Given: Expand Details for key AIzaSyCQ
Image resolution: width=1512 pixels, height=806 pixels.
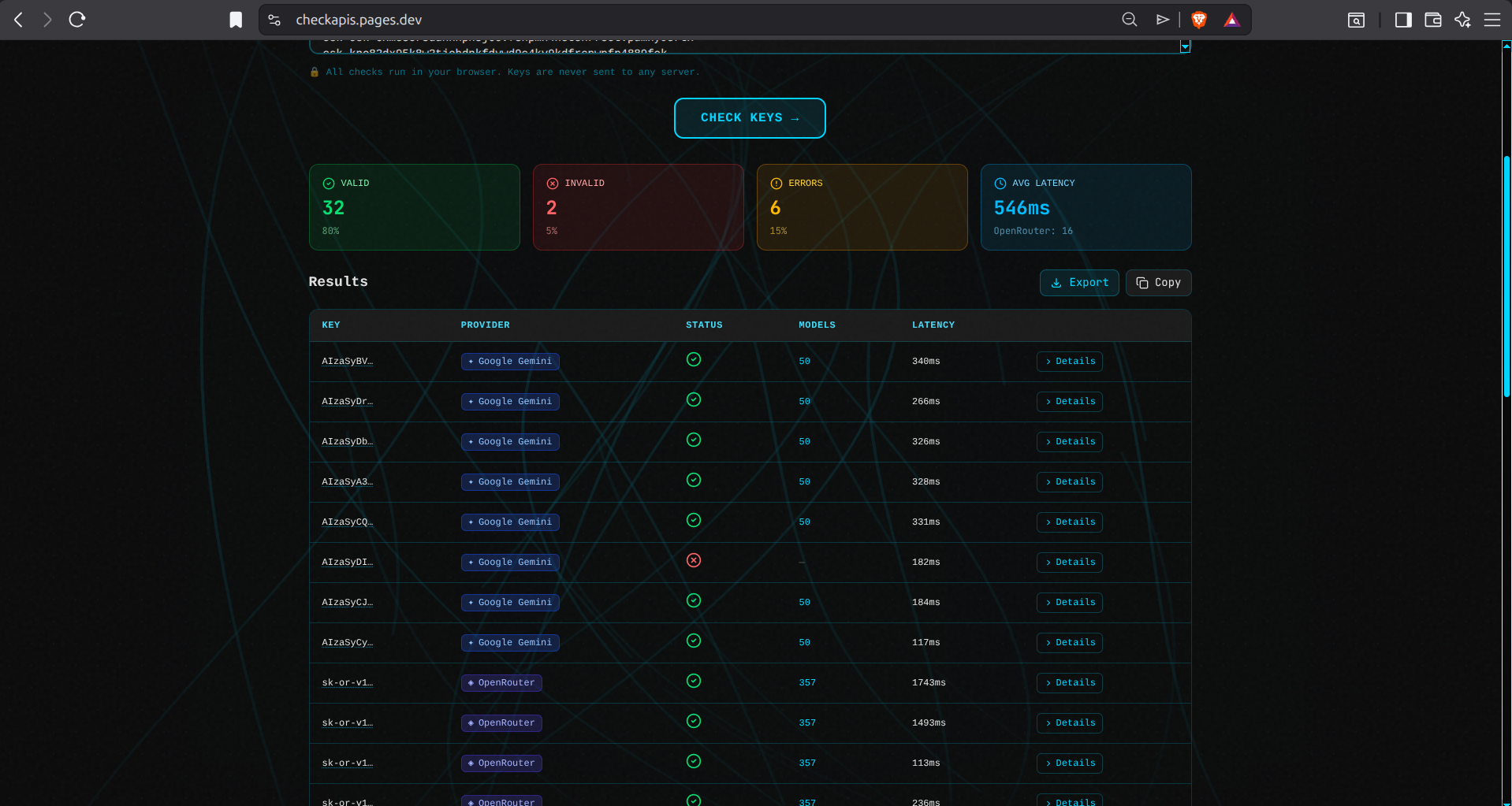Looking at the screenshot, I should pos(1070,522).
